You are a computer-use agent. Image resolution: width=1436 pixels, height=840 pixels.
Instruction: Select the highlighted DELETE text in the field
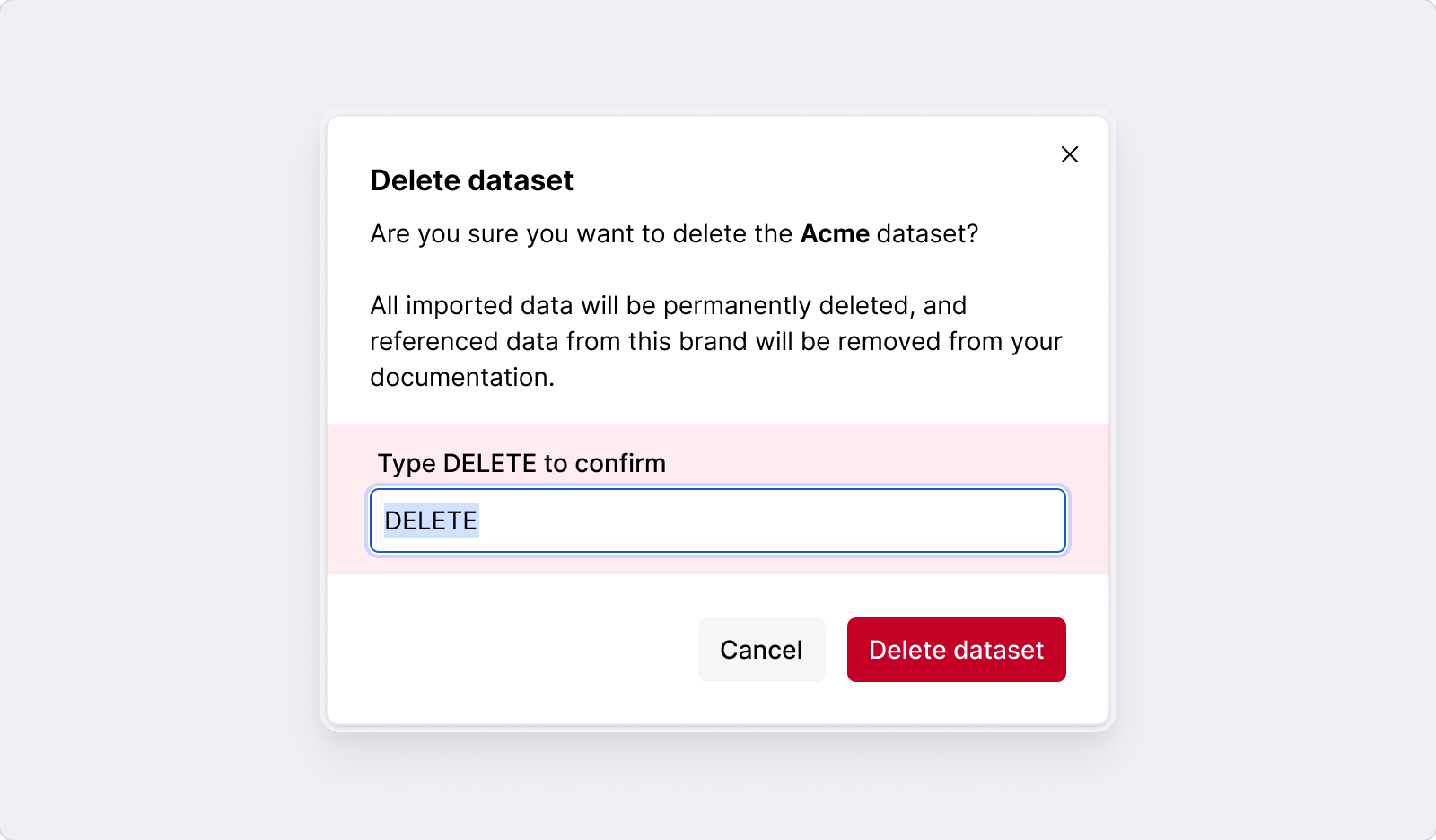(x=431, y=521)
